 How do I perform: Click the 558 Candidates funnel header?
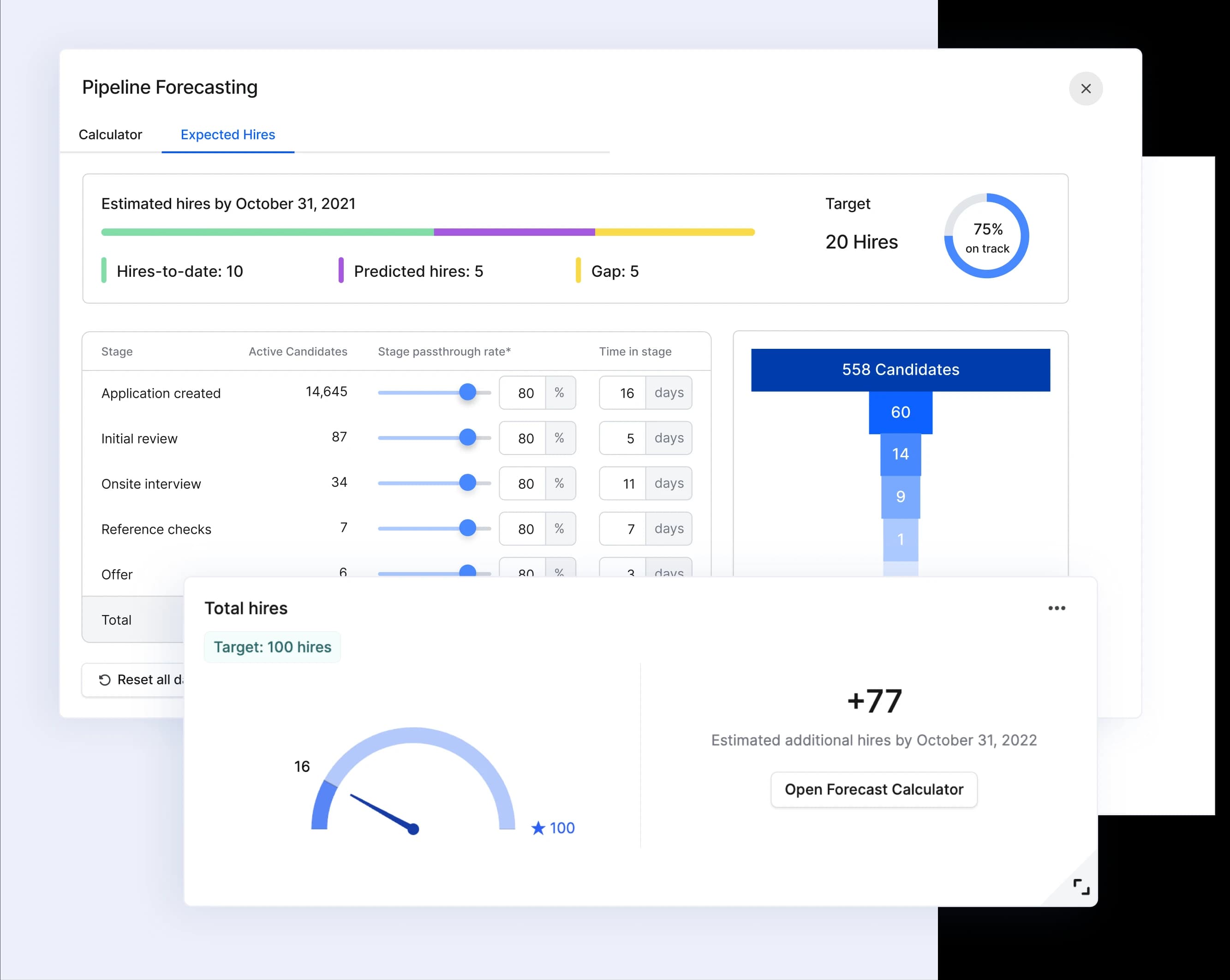[900, 369]
